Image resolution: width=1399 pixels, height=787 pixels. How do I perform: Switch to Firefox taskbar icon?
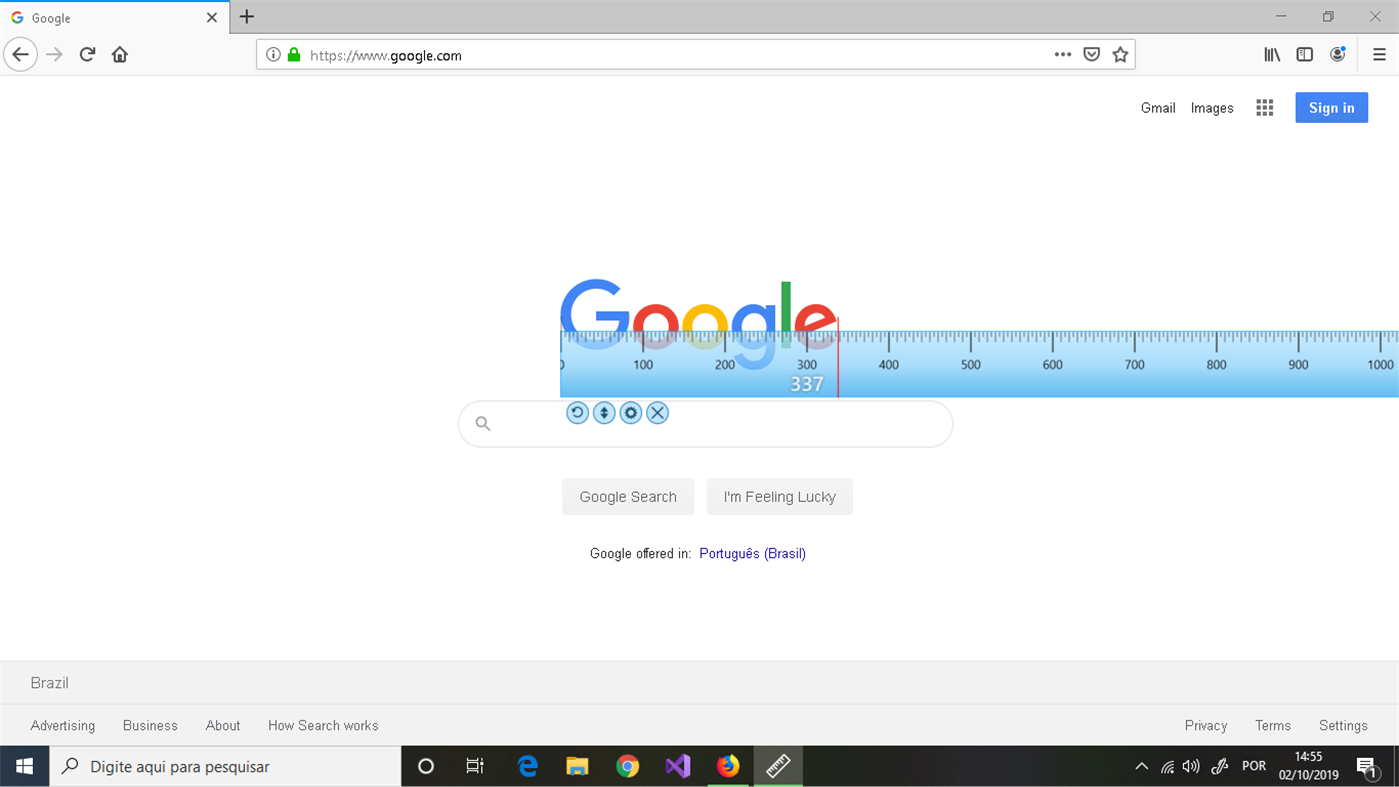[x=728, y=767]
